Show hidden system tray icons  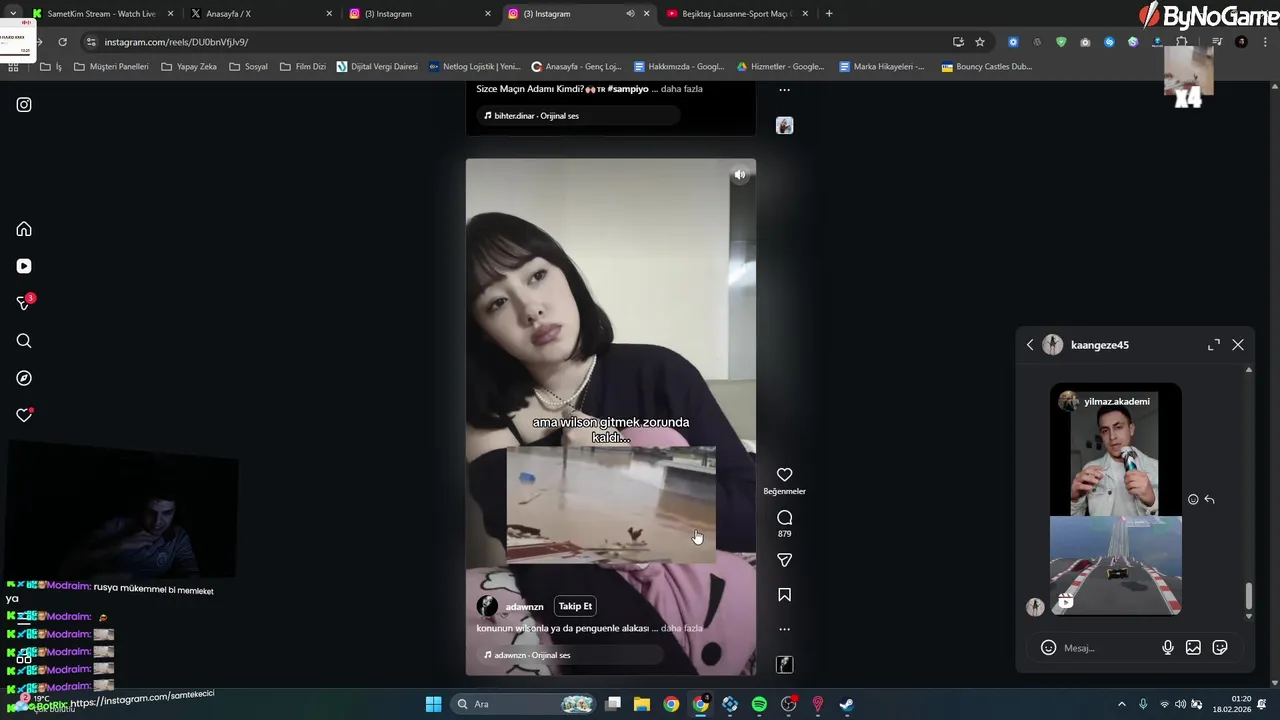click(1121, 704)
